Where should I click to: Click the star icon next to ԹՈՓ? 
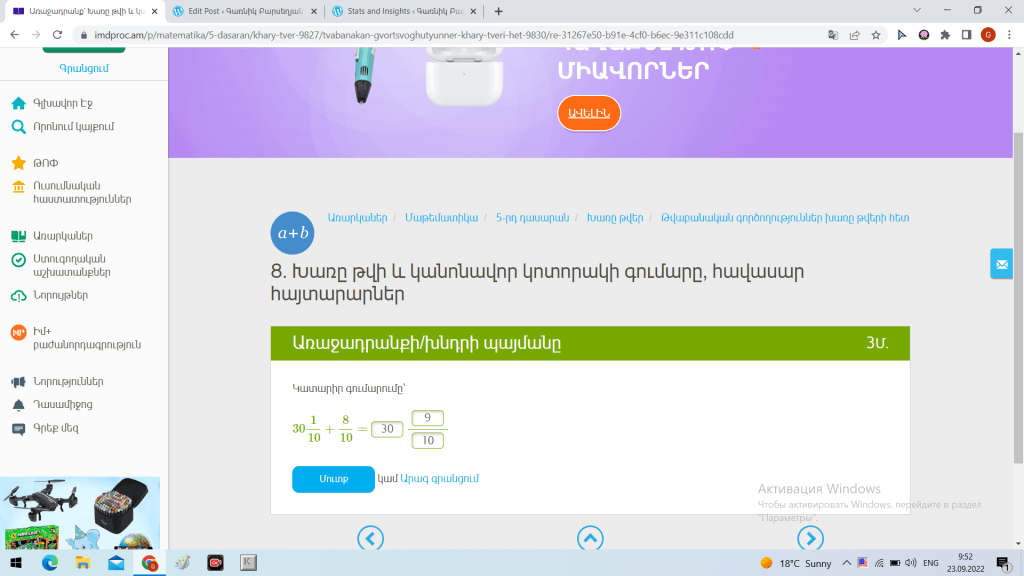[18, 163]
